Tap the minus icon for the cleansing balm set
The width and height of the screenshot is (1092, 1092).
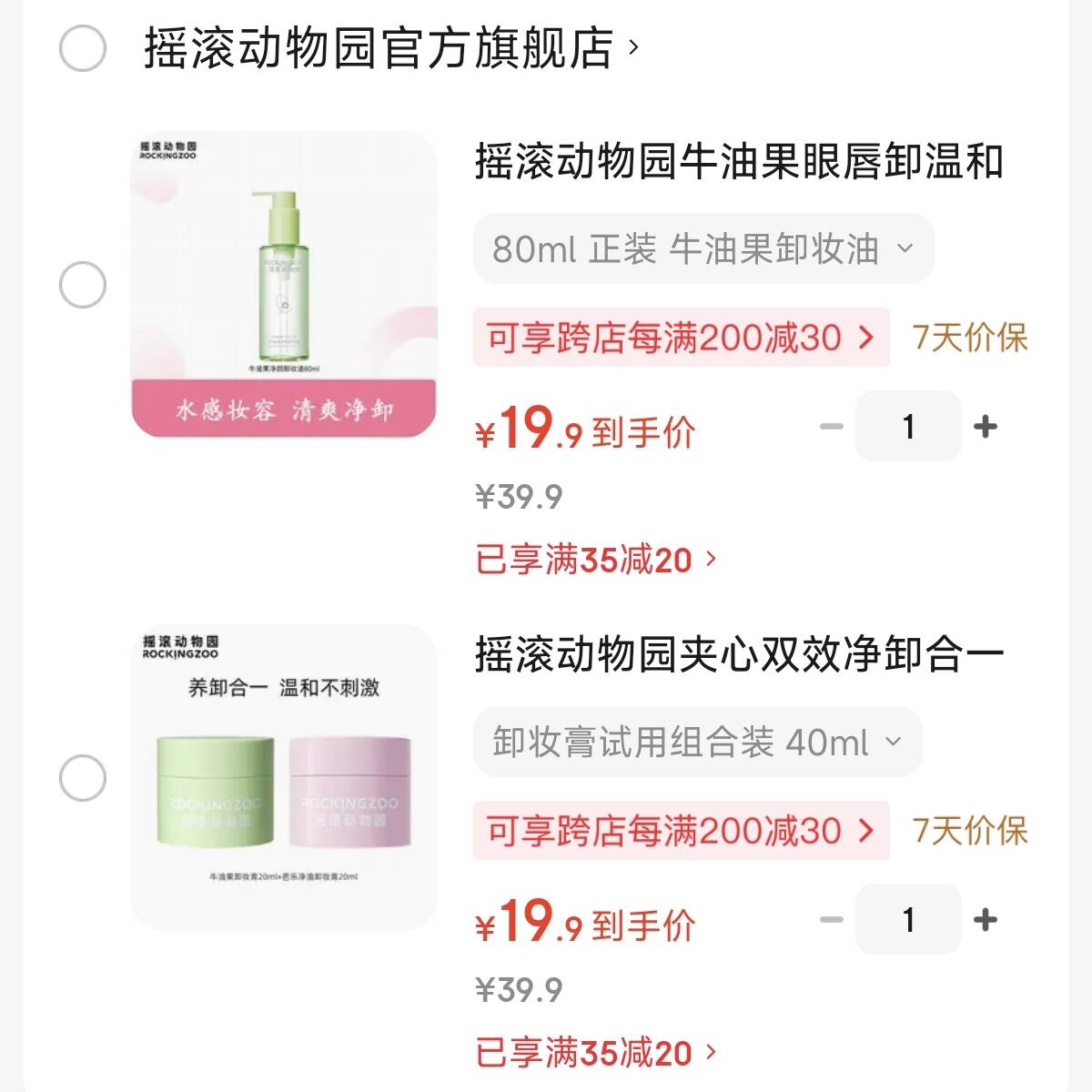(x=829, y=919)
